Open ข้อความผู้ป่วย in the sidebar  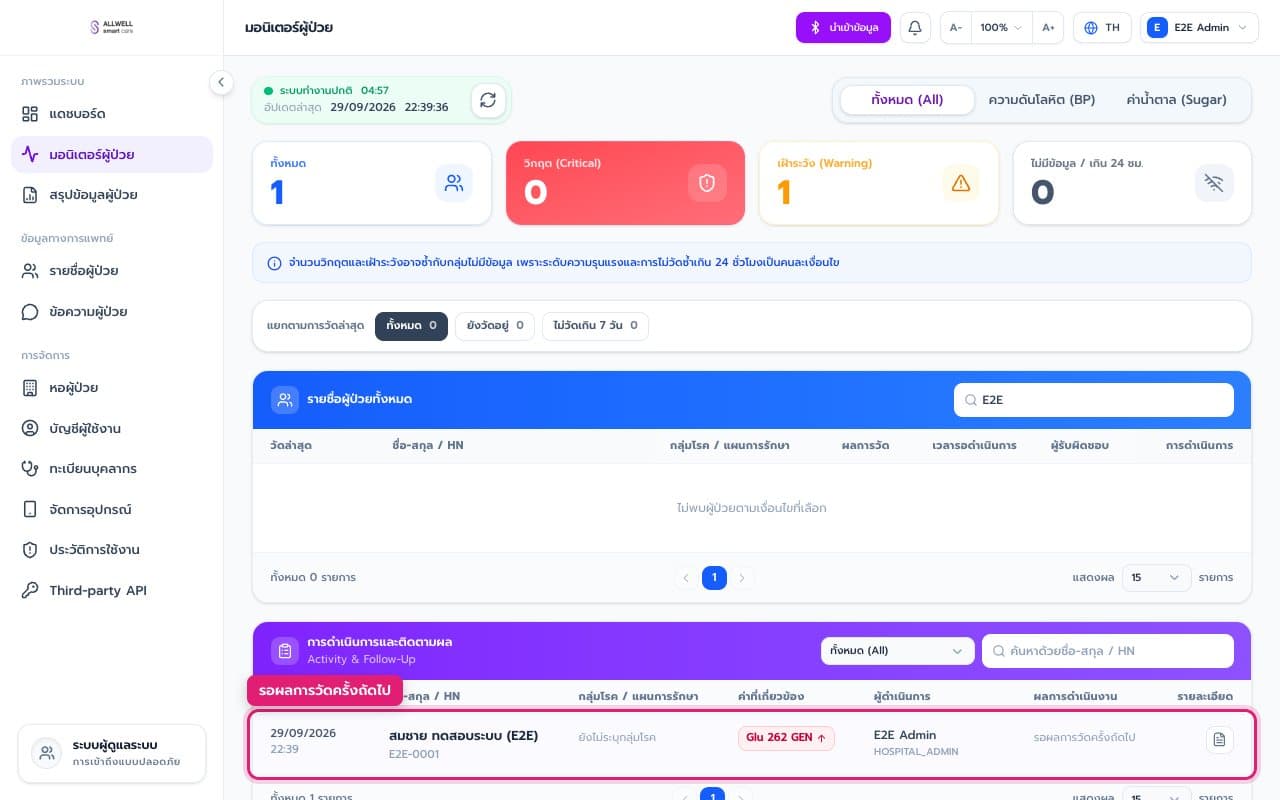coord(112,312)
